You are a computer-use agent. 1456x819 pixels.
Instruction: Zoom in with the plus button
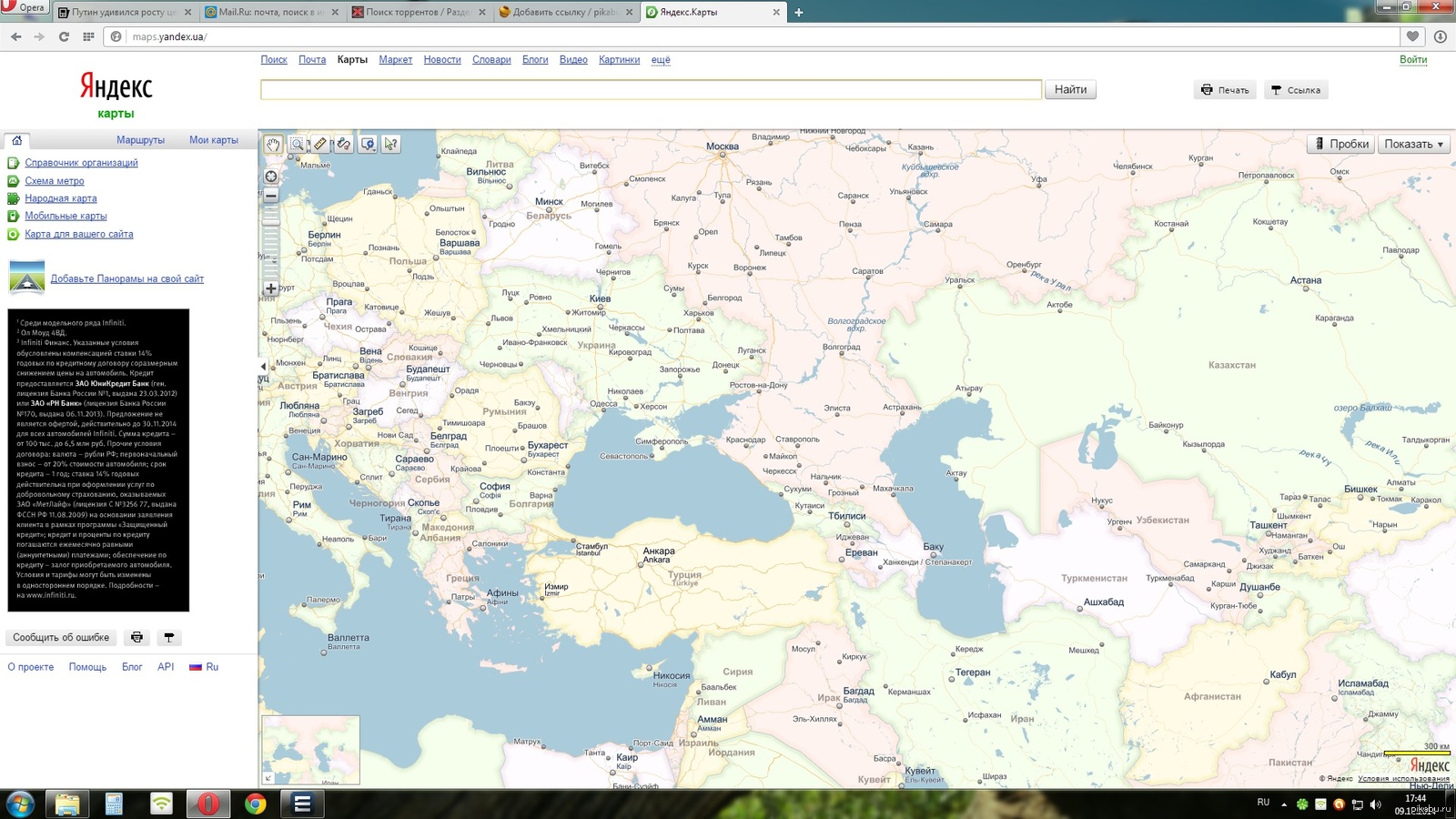point(270,288)
